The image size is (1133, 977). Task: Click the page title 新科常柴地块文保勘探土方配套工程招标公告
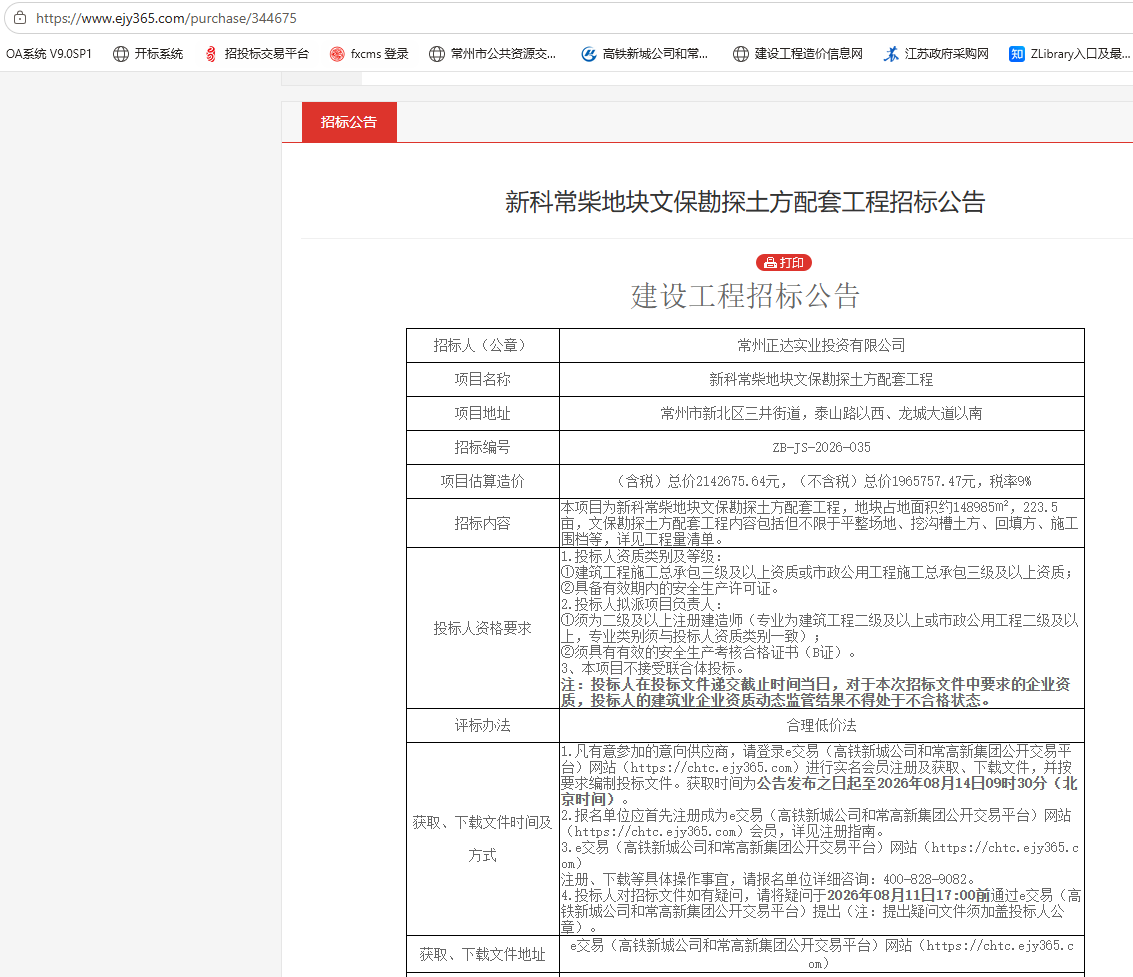click(745, 202)
